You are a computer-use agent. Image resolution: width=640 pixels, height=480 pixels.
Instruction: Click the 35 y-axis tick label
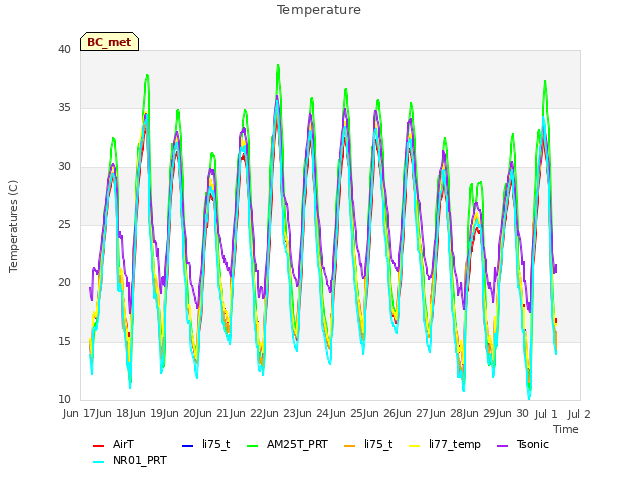(x=64, y=108)
